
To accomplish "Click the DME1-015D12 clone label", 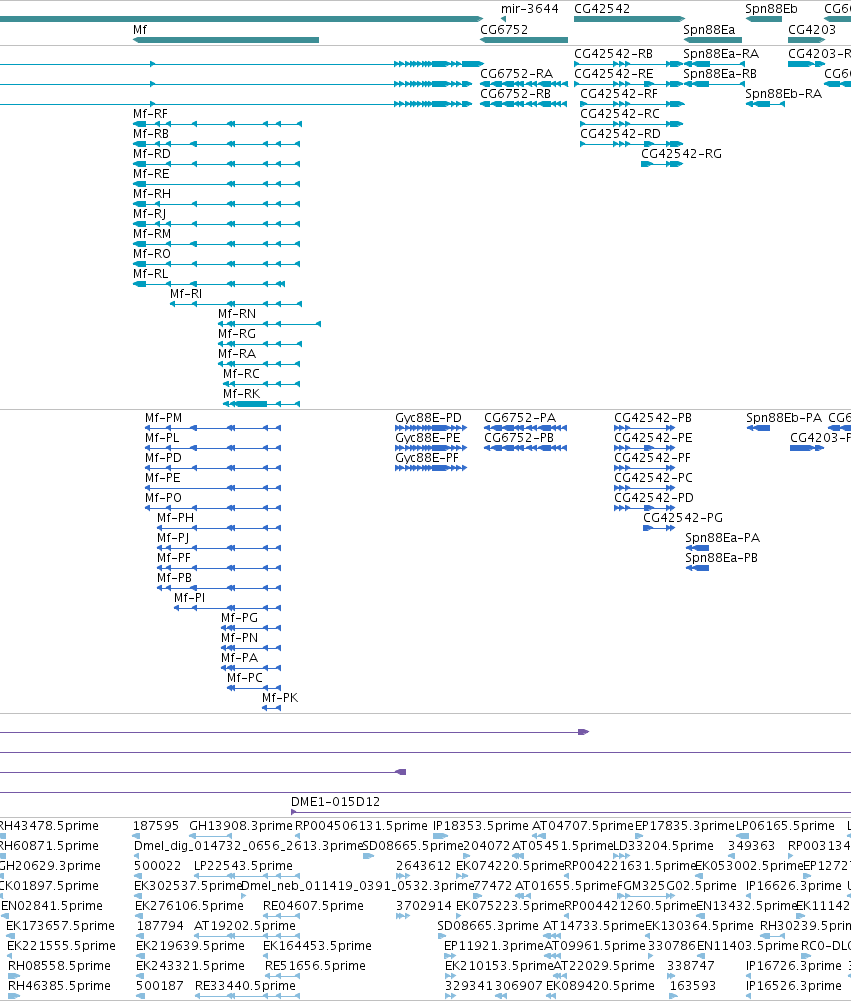I will [x=335, y=802].
